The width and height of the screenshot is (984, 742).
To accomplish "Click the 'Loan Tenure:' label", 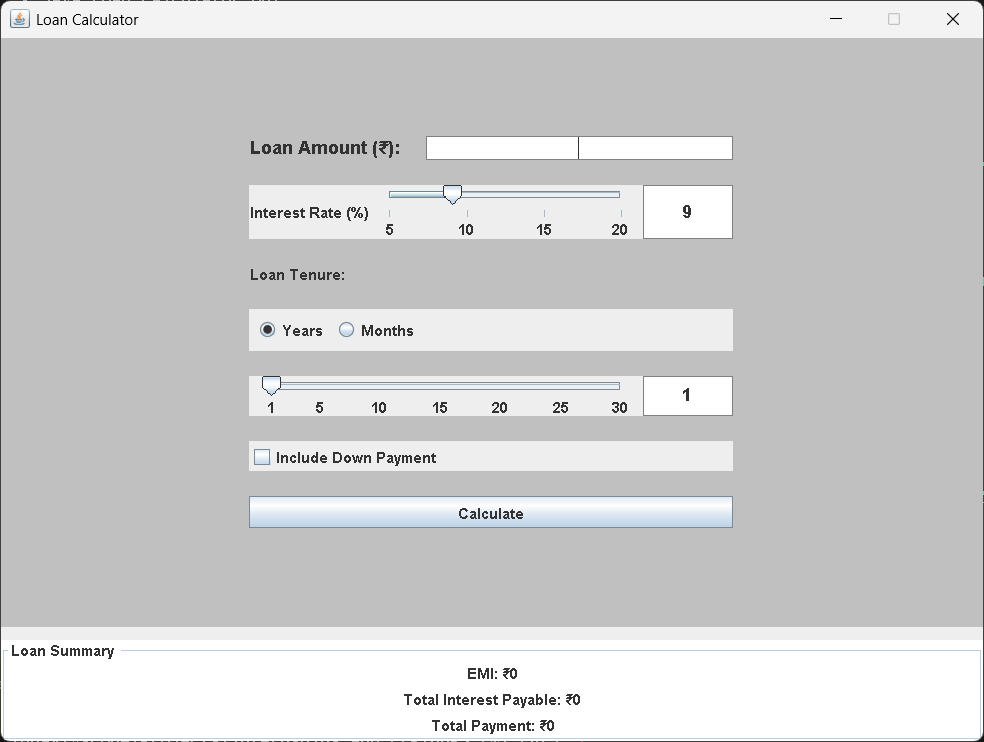I will click(297, 275).
